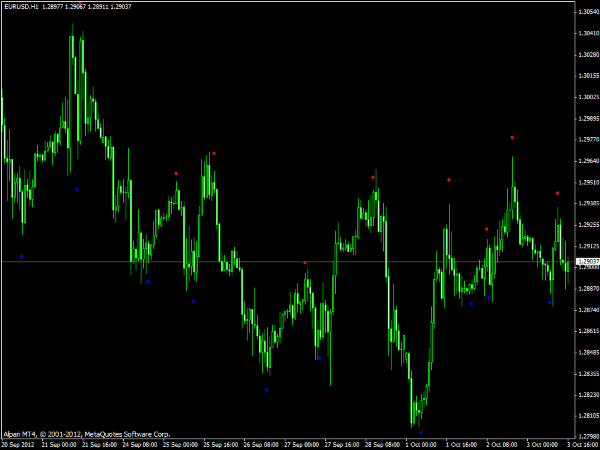Screen dimensions: 600x450
Task: Click the 28 Sep 08:00 time label
Action: pos(383,445)
